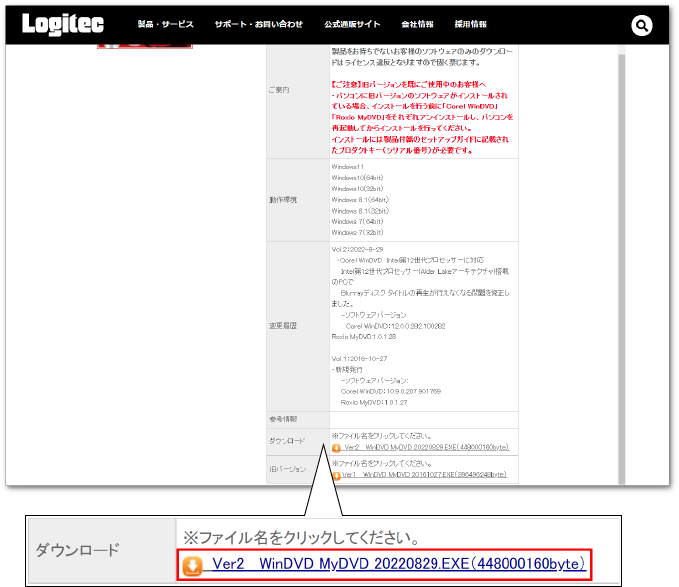
Task: Select the ご案内 row label
Action: (x=279, y=90)
